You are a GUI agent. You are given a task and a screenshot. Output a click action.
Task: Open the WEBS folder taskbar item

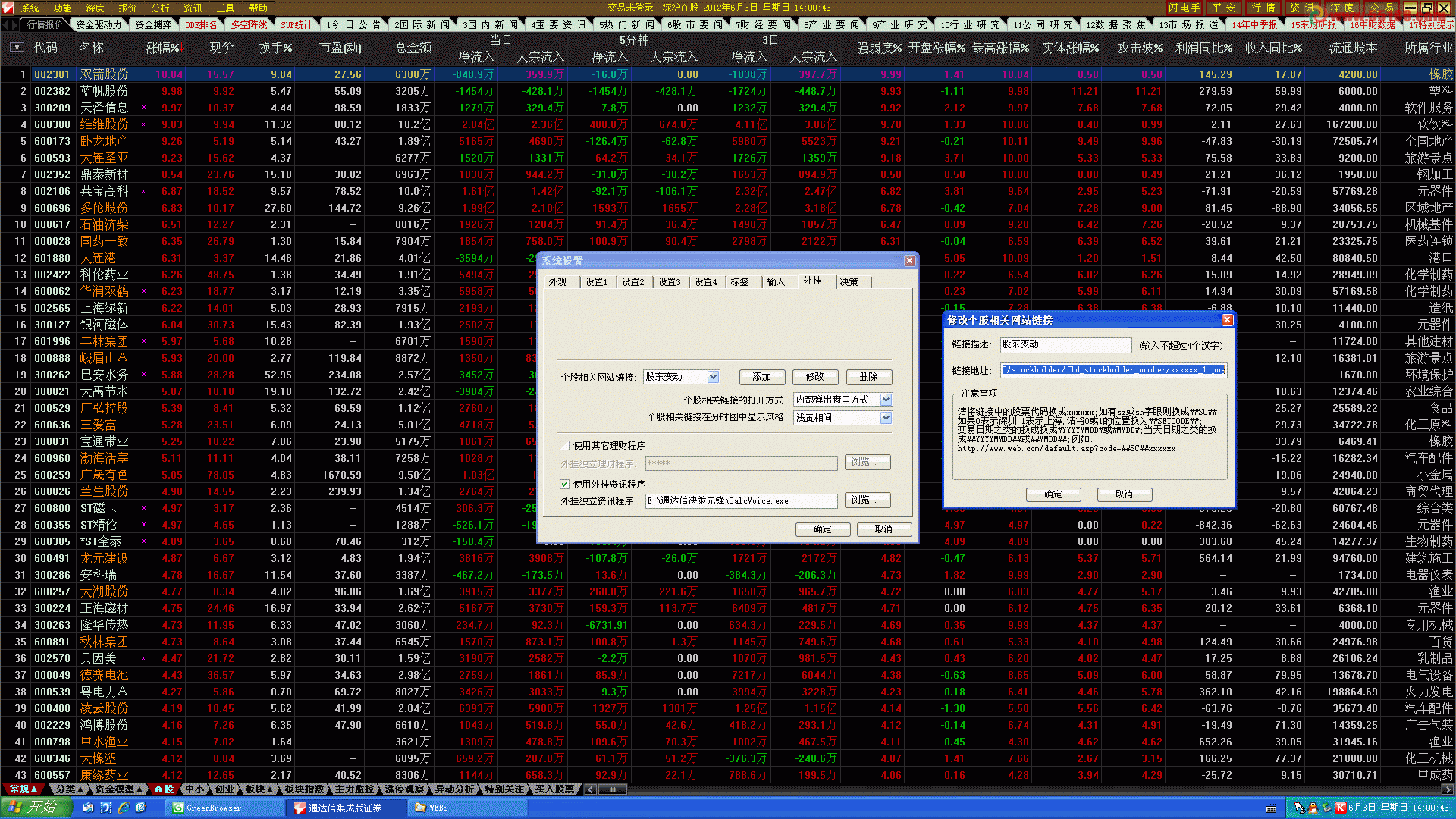(x=466, y=808)
